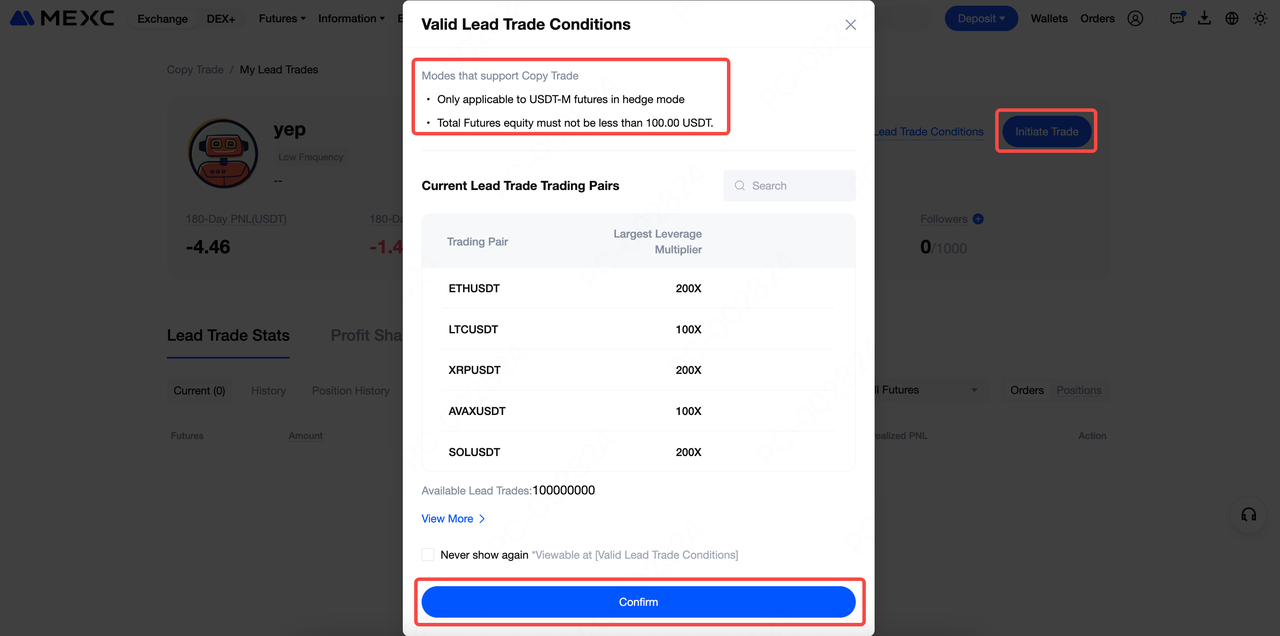
Task: Switch the view toggle to Orders
Action: coord(1027,390)
